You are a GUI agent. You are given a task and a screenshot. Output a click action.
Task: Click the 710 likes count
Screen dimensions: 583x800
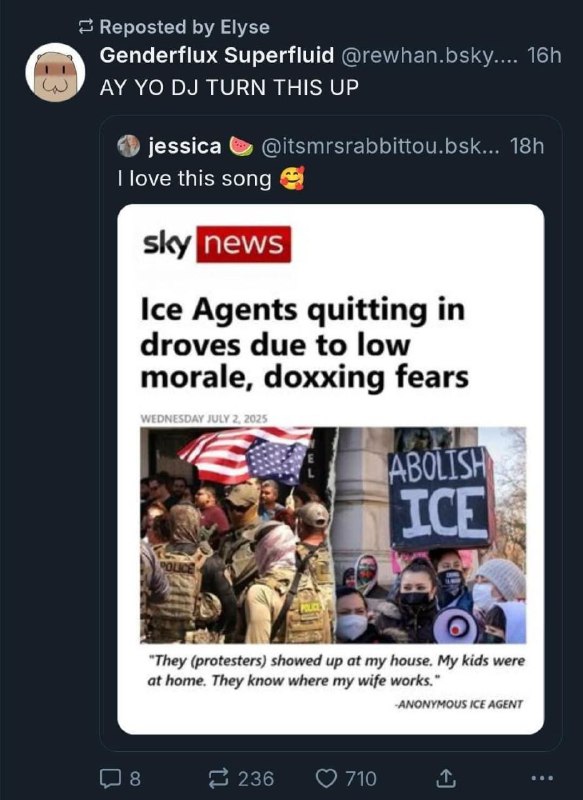click(361, 779)
